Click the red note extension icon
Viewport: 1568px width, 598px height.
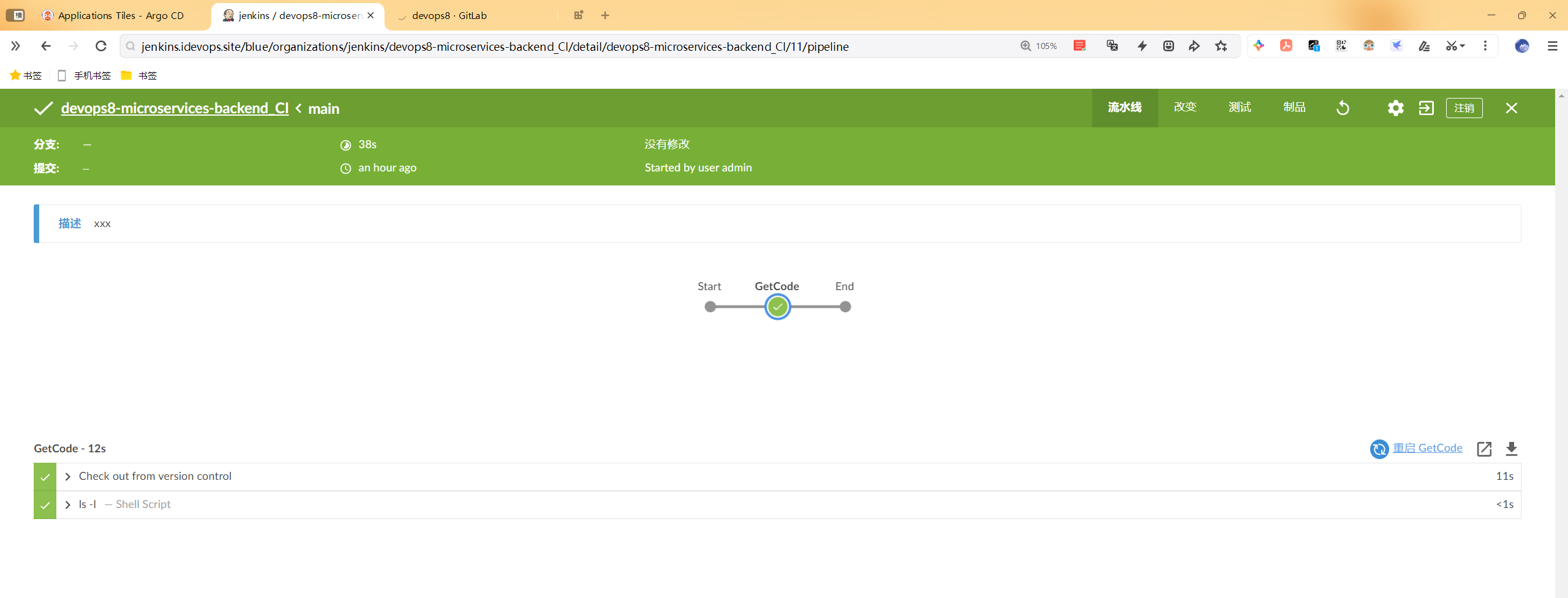pyautogui.click(x=1080, y=46)
